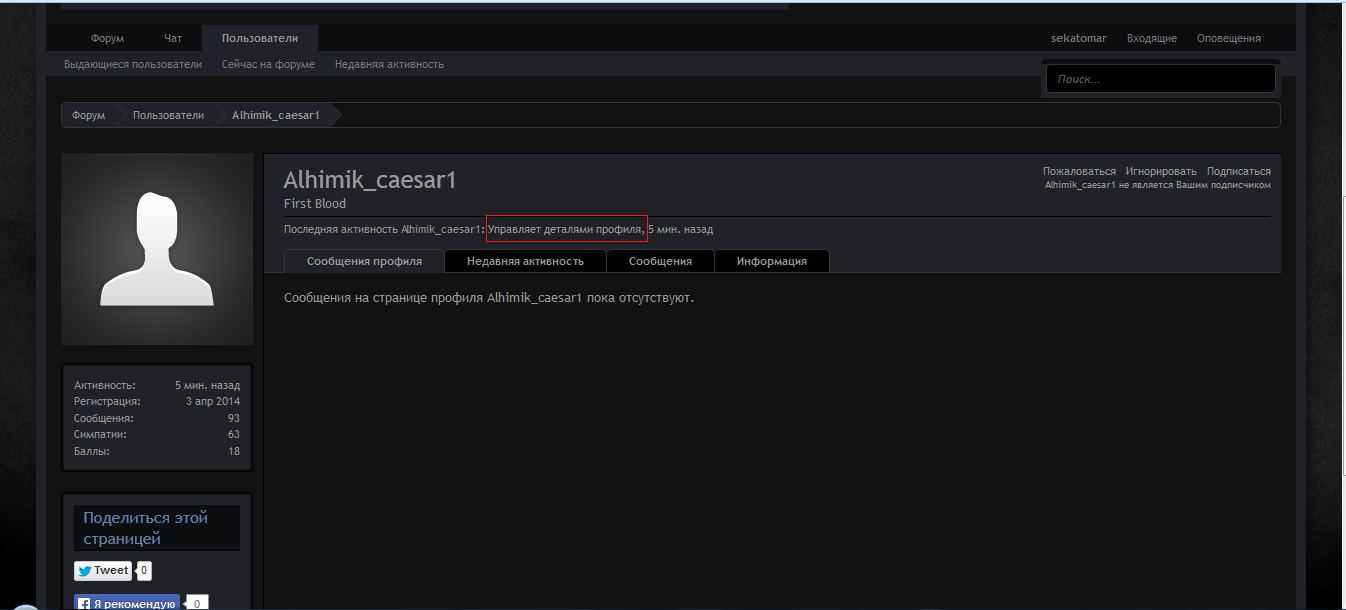Click 'Игнорировать' to ignore the user

coord(1160,171)
